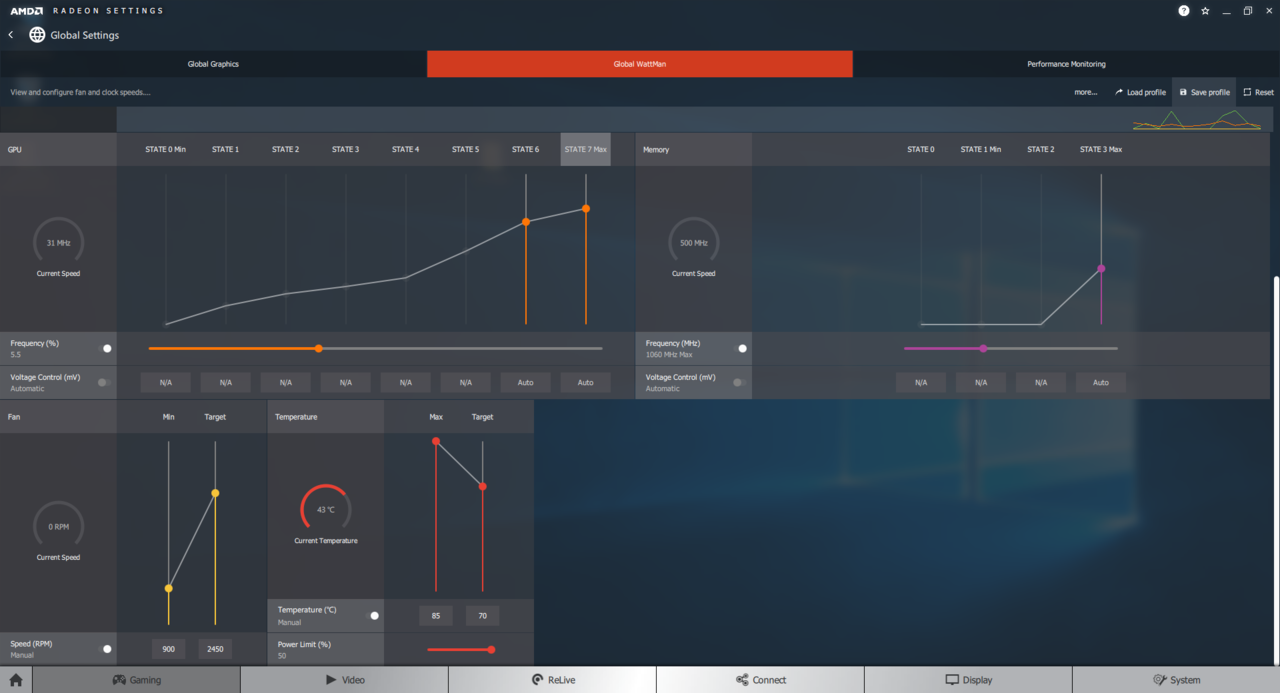This screenshot has width=1280, height=693.
Task: Switch to the Global Graphics tab
Action: (x=213, y=64)
